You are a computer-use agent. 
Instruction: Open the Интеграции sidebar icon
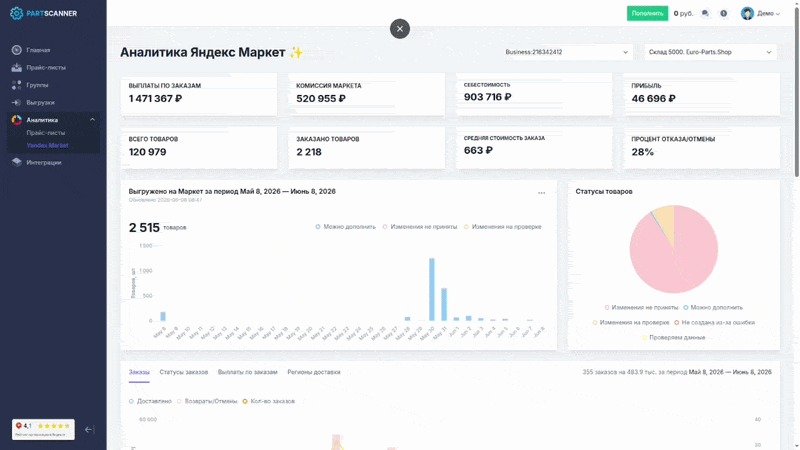(x=17, y=162)
